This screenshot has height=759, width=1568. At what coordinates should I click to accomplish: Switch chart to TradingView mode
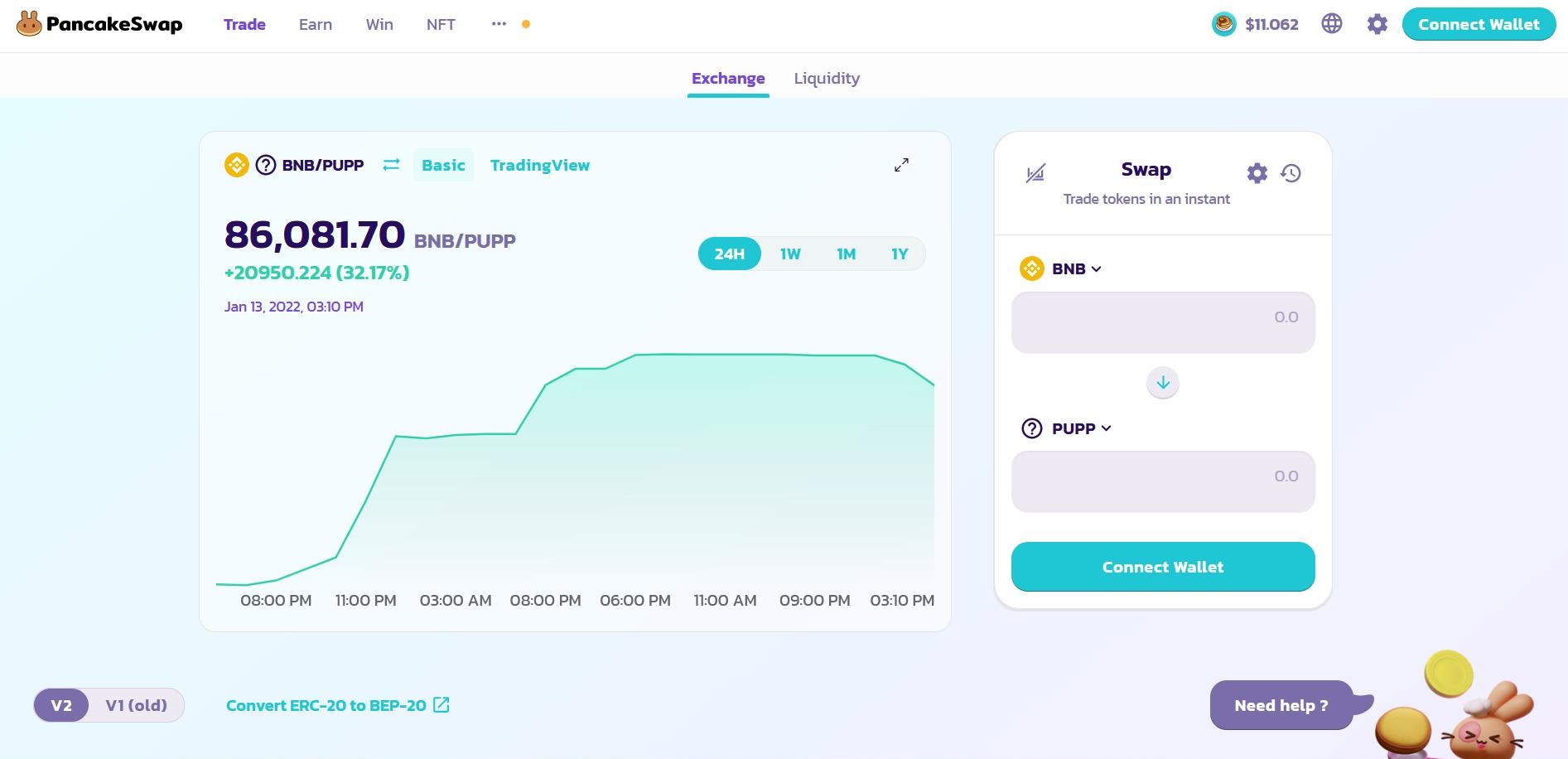click(x=539, y=165)
